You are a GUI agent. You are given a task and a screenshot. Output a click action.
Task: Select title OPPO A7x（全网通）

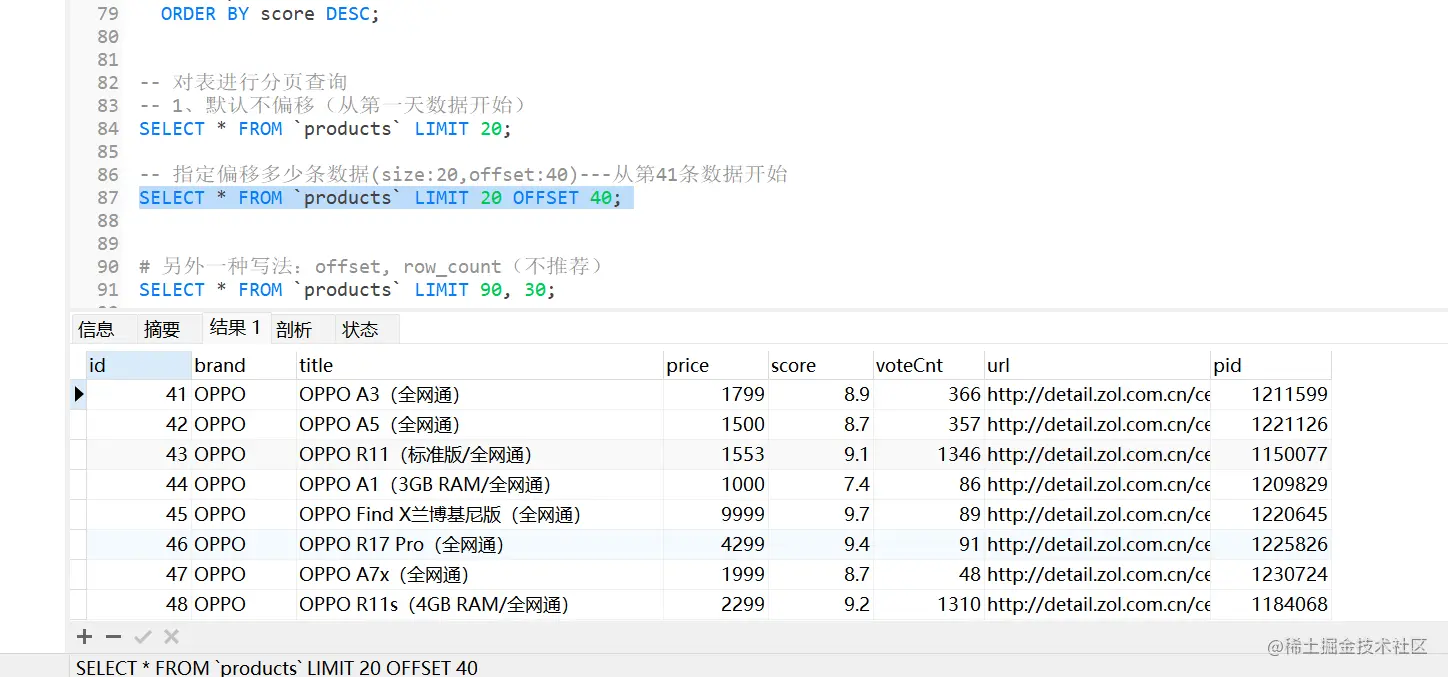(480, 574)
